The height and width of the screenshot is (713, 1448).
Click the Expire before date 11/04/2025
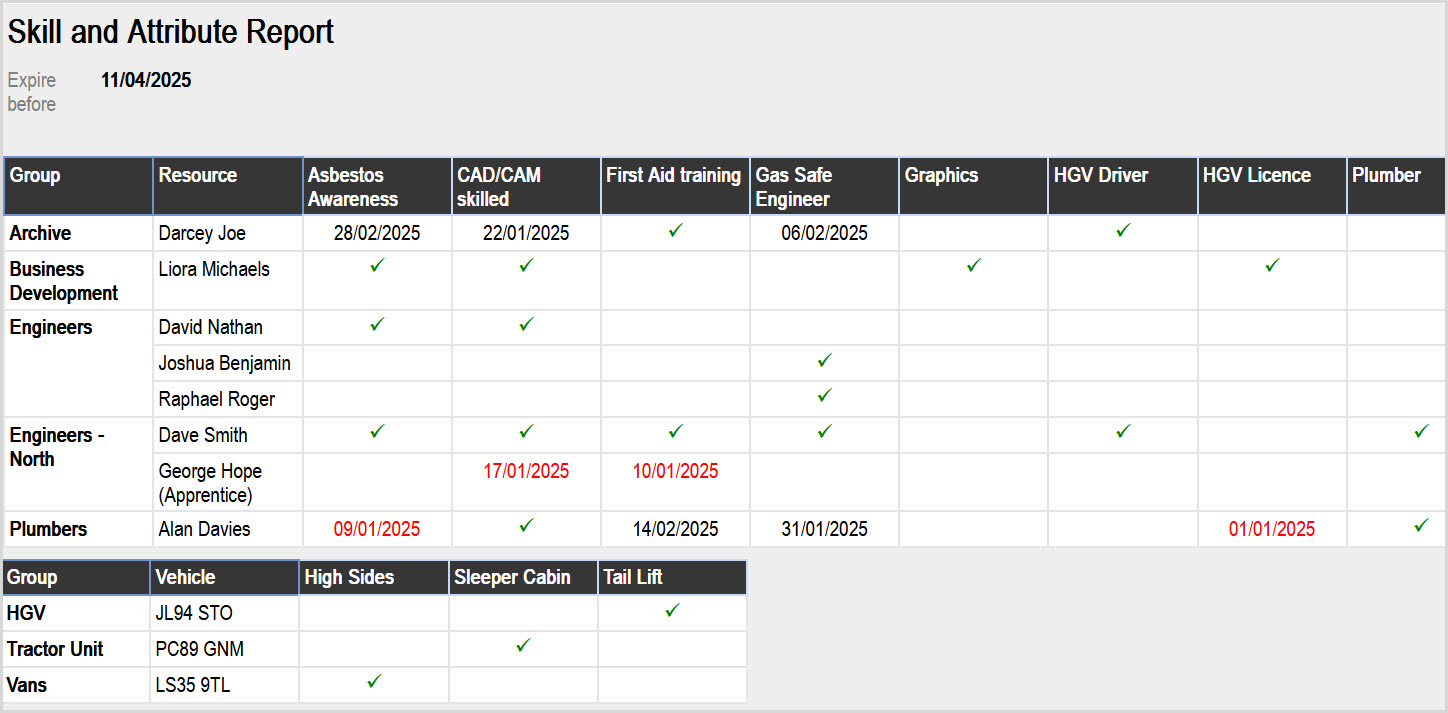146,80
